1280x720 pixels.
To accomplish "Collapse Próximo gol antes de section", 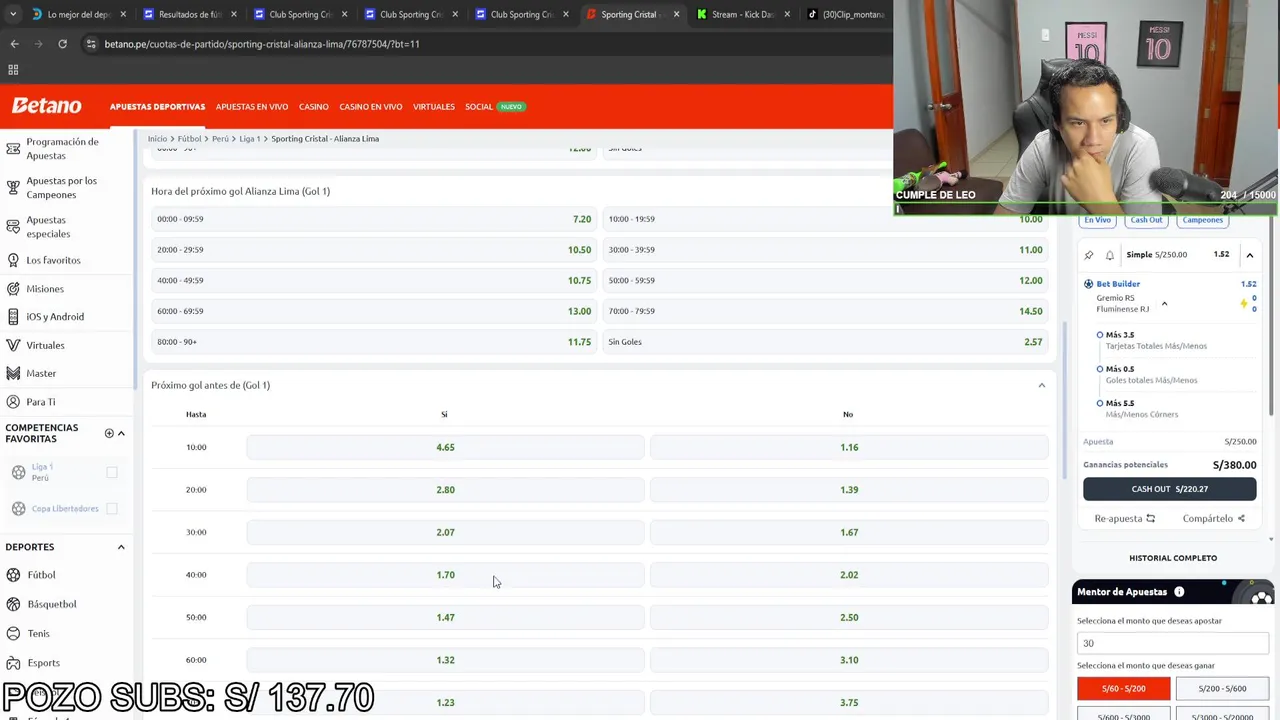I will 1041,385.
